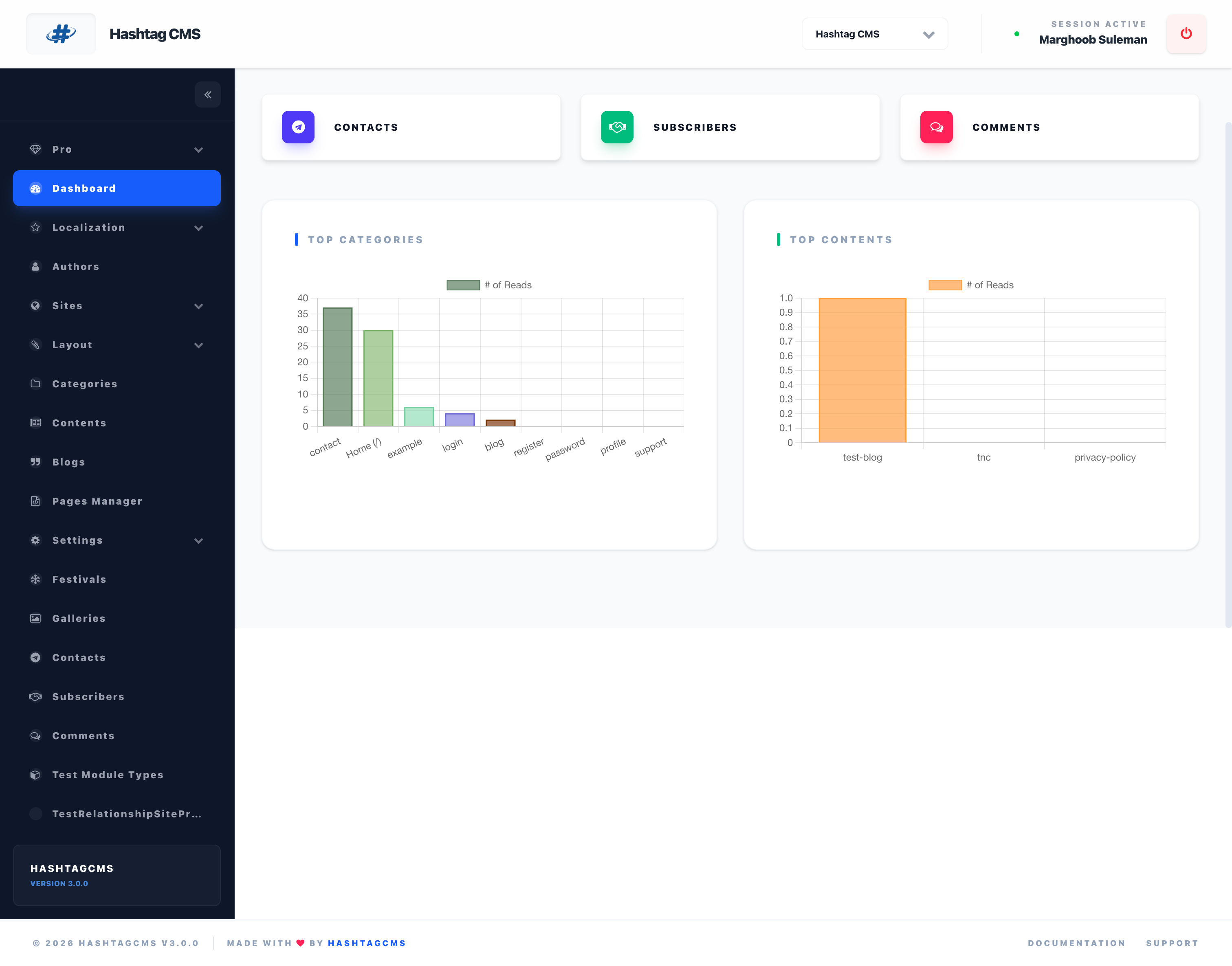
Task: Toggle the Top Contents reads legend
Action: coord(971,285)
